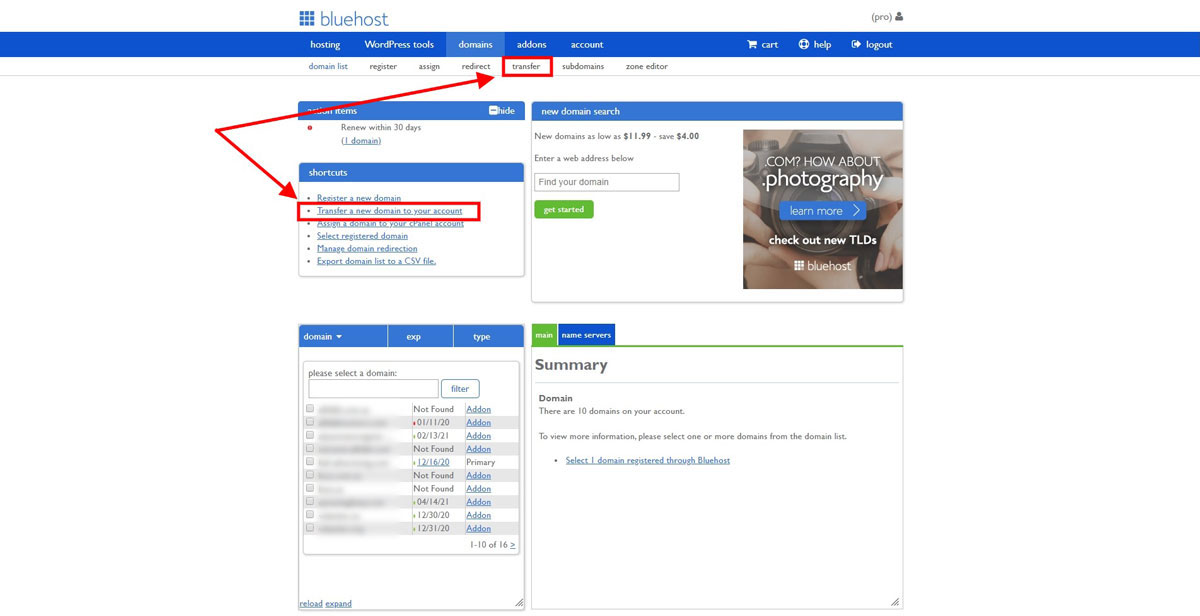Screen dimensions: 1200x616
Task: Focus the Find your domain search field
Action: (606, 182)
